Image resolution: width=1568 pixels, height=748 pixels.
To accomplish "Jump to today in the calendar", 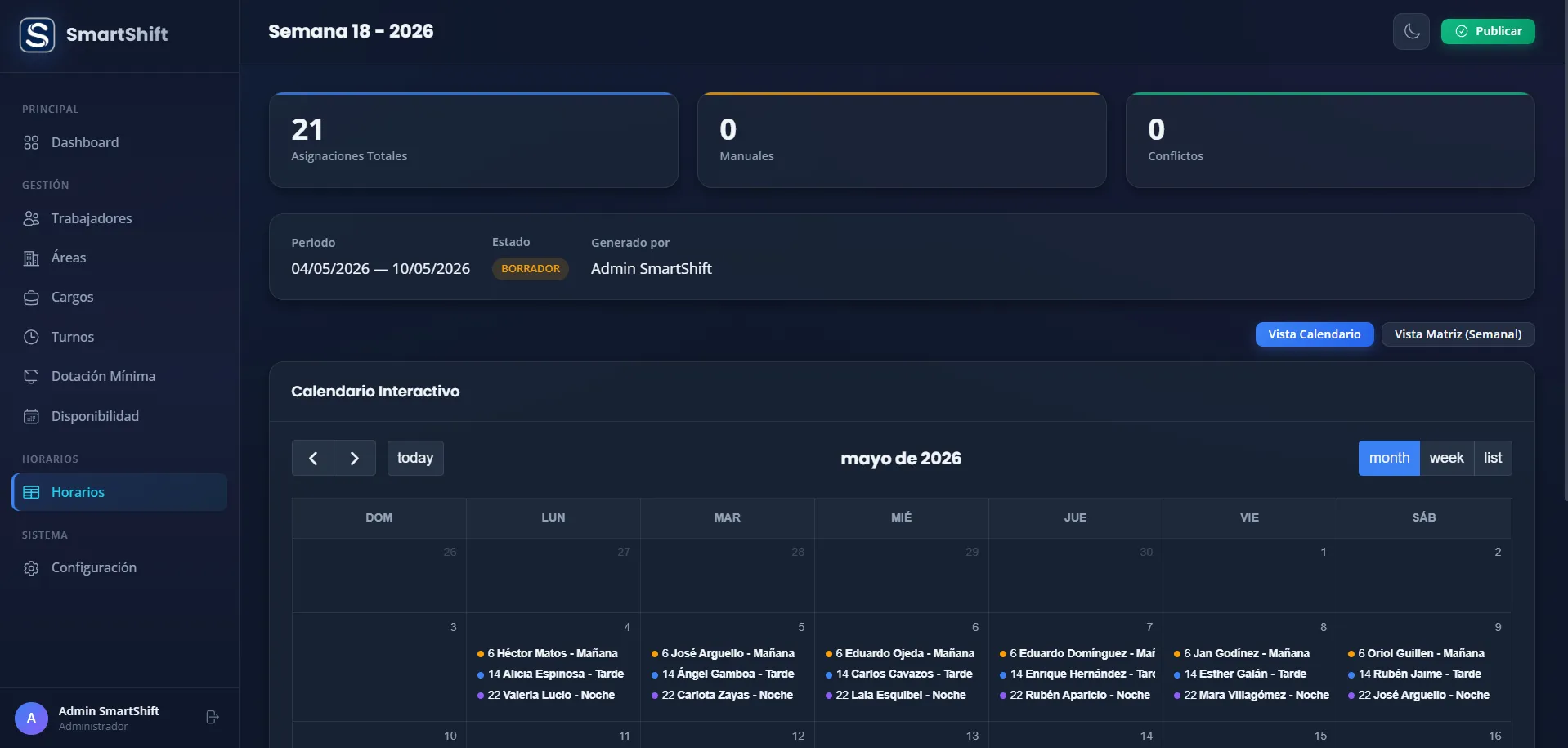I will pyautogui.click(x=415, y=458).
